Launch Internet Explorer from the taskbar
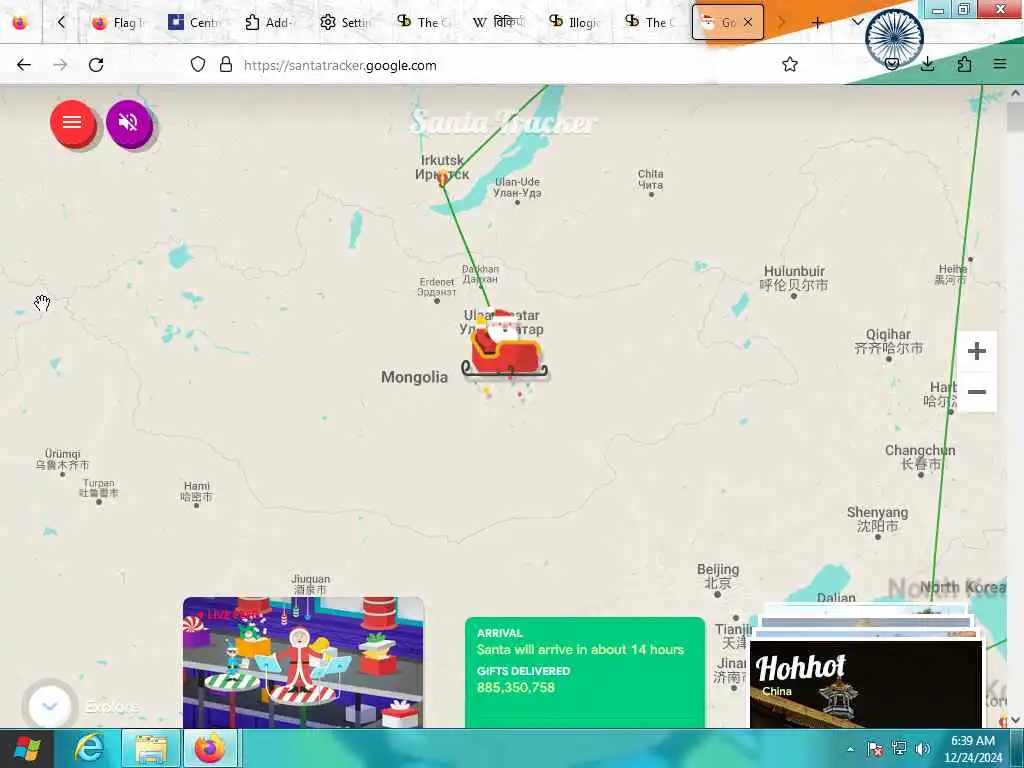The image size is (1024, 768). 89,748
